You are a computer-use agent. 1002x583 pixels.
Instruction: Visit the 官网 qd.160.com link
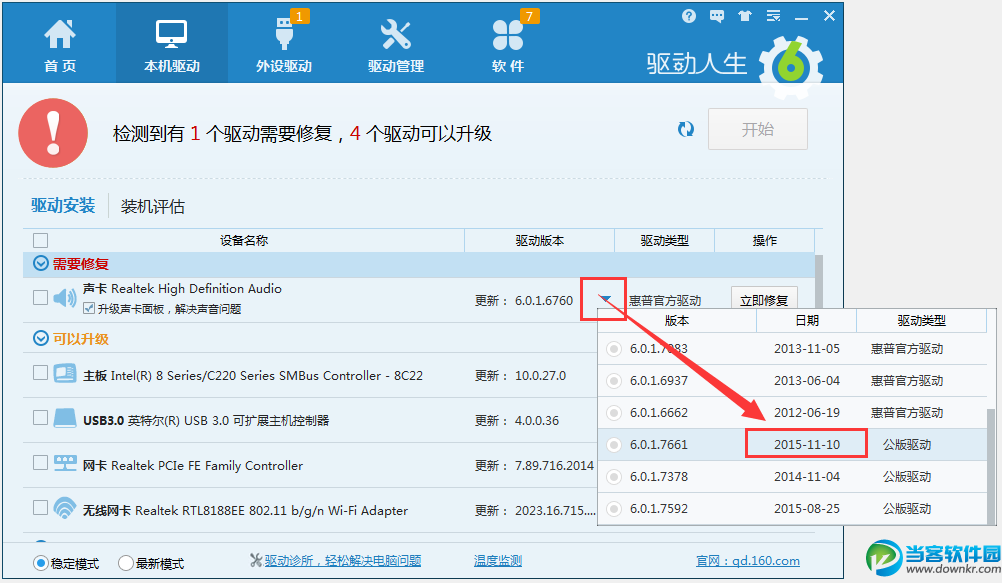(748, 561)
